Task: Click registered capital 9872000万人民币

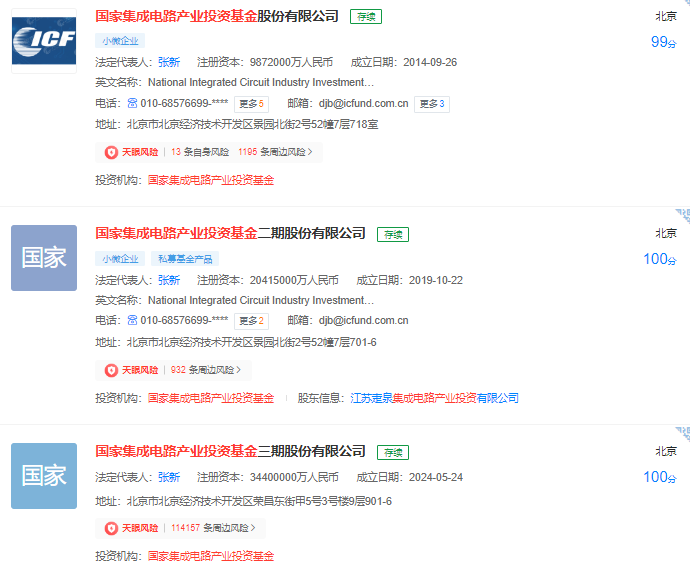Action: [x=291, y=63]
